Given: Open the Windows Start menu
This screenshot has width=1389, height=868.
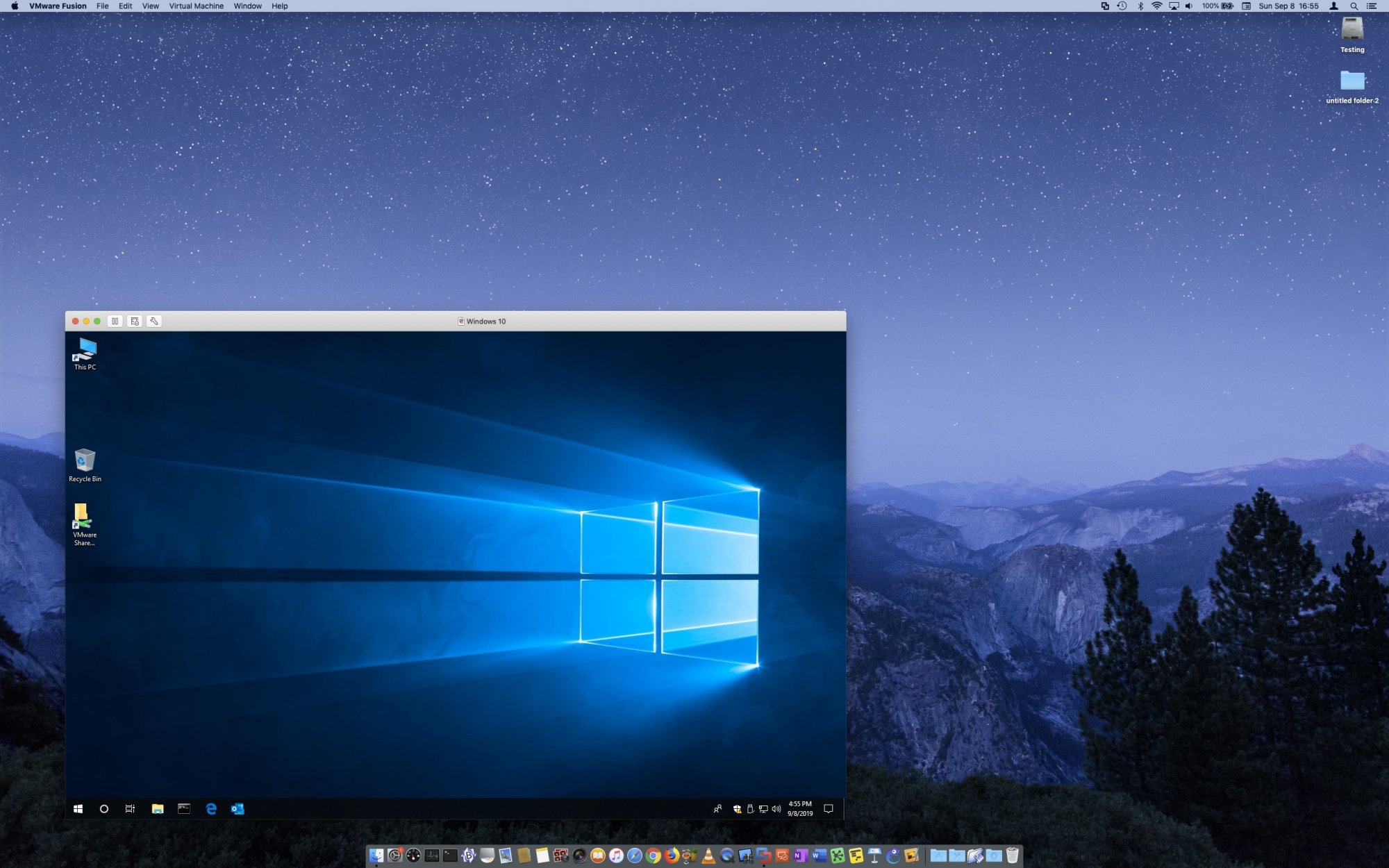Looking at the screenshot, I should 78,809.
